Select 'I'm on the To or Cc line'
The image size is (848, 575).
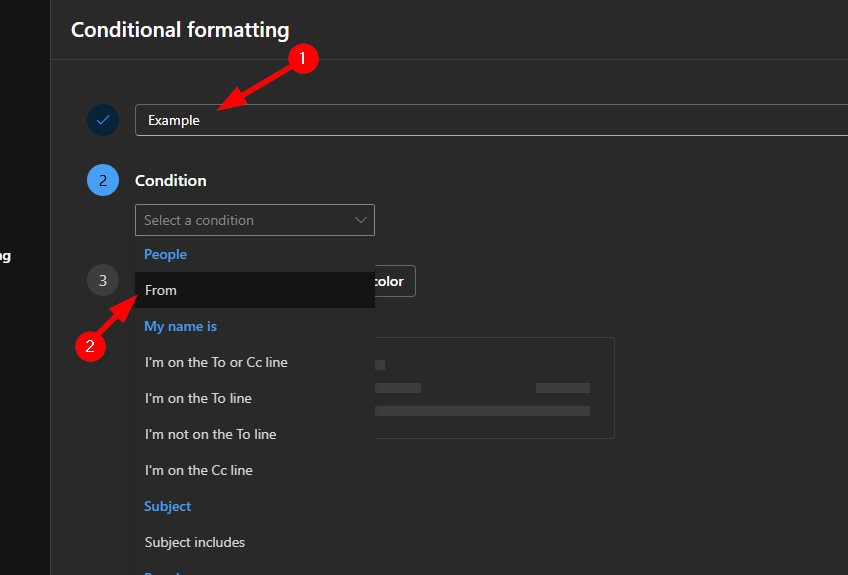tap(216, 362)
